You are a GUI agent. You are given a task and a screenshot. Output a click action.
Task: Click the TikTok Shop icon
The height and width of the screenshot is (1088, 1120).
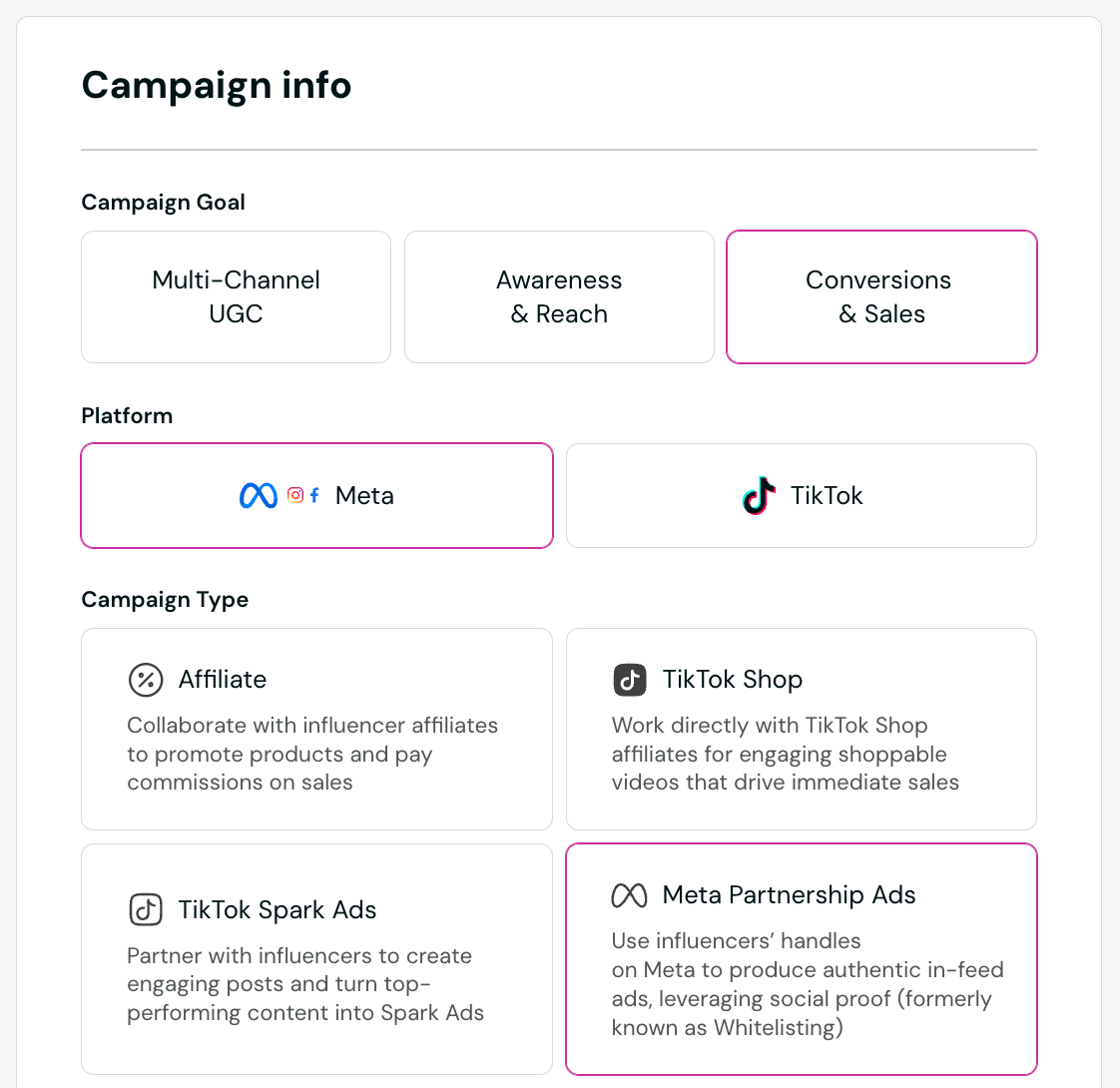[x=630, y=680]
